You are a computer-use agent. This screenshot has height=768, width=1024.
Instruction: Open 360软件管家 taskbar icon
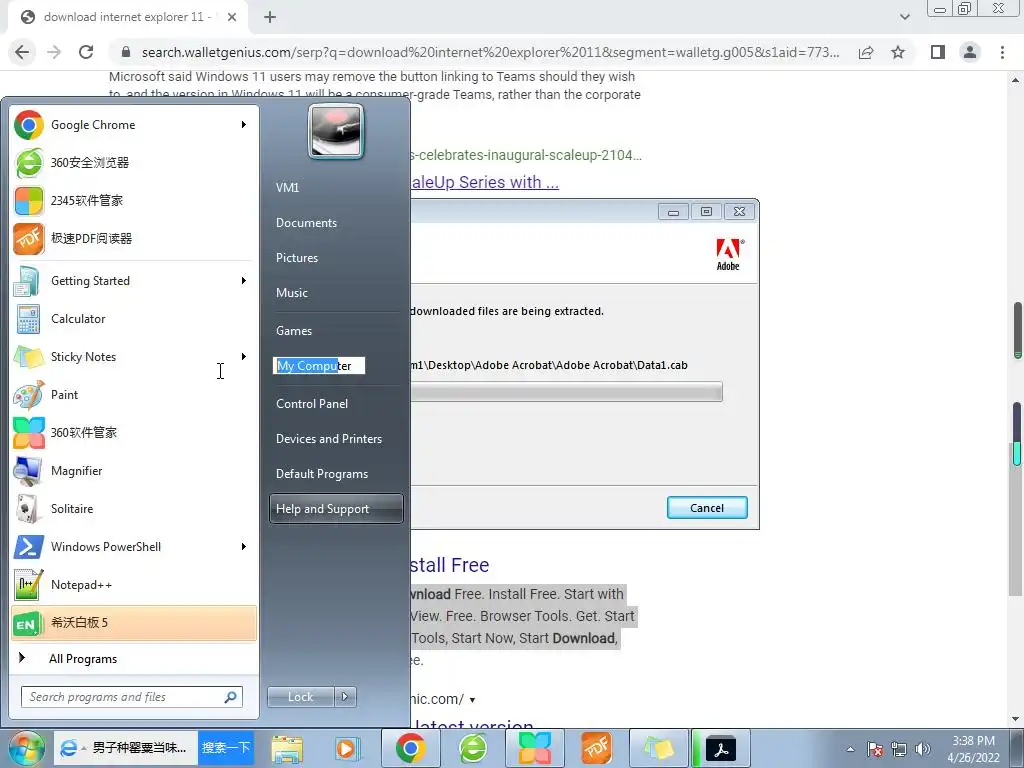click(x=535, y=749)
